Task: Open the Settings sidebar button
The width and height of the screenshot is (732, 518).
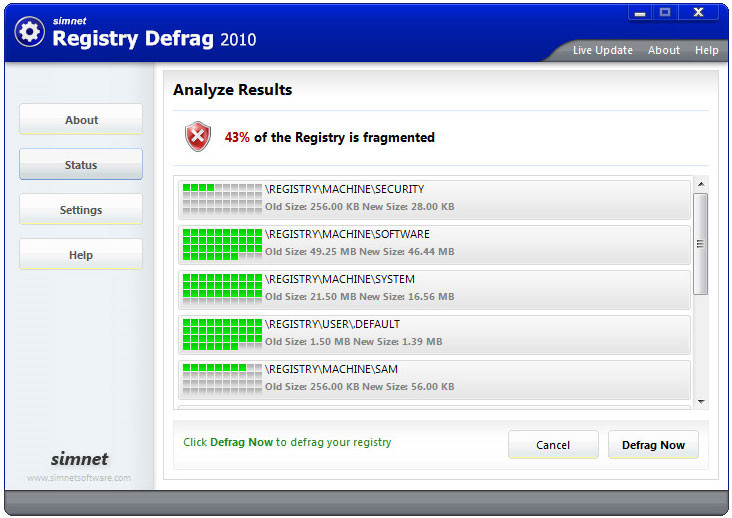Action: point(81,210)
